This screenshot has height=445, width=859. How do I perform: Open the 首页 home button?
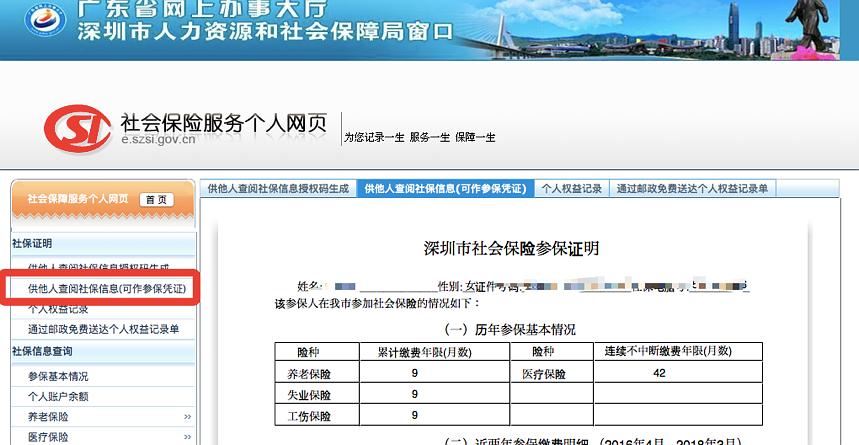coord(156,199)
